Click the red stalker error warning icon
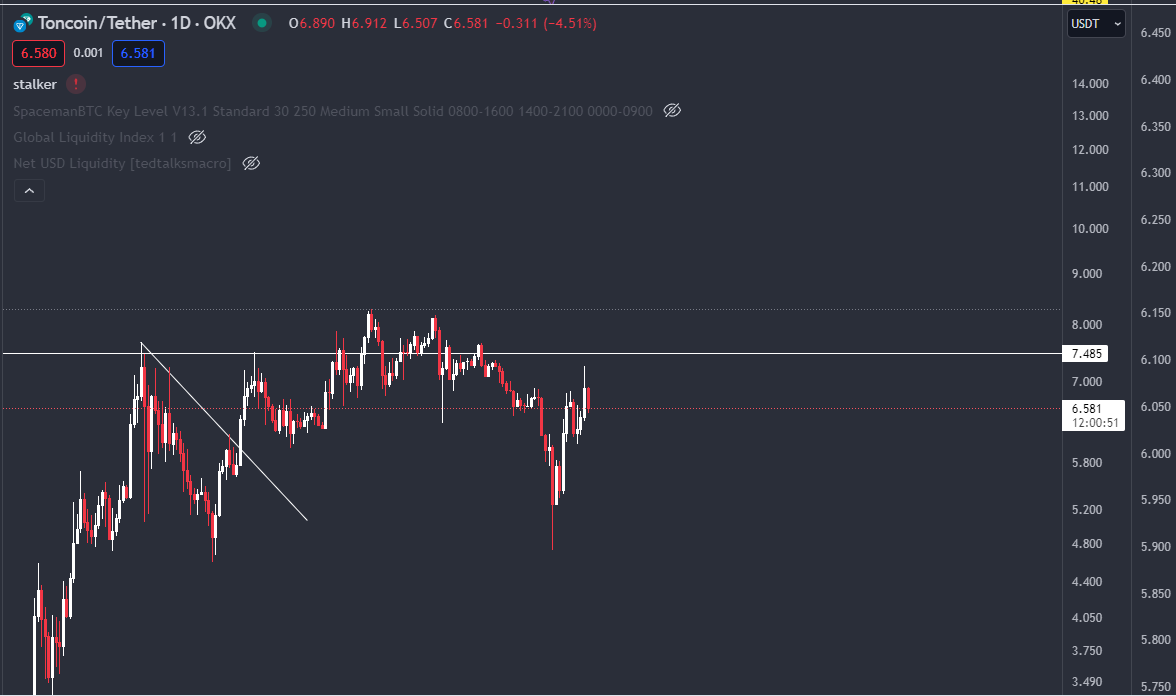Image resolution: width=1176 pixels, height=696 pixels. pos(77,85)
